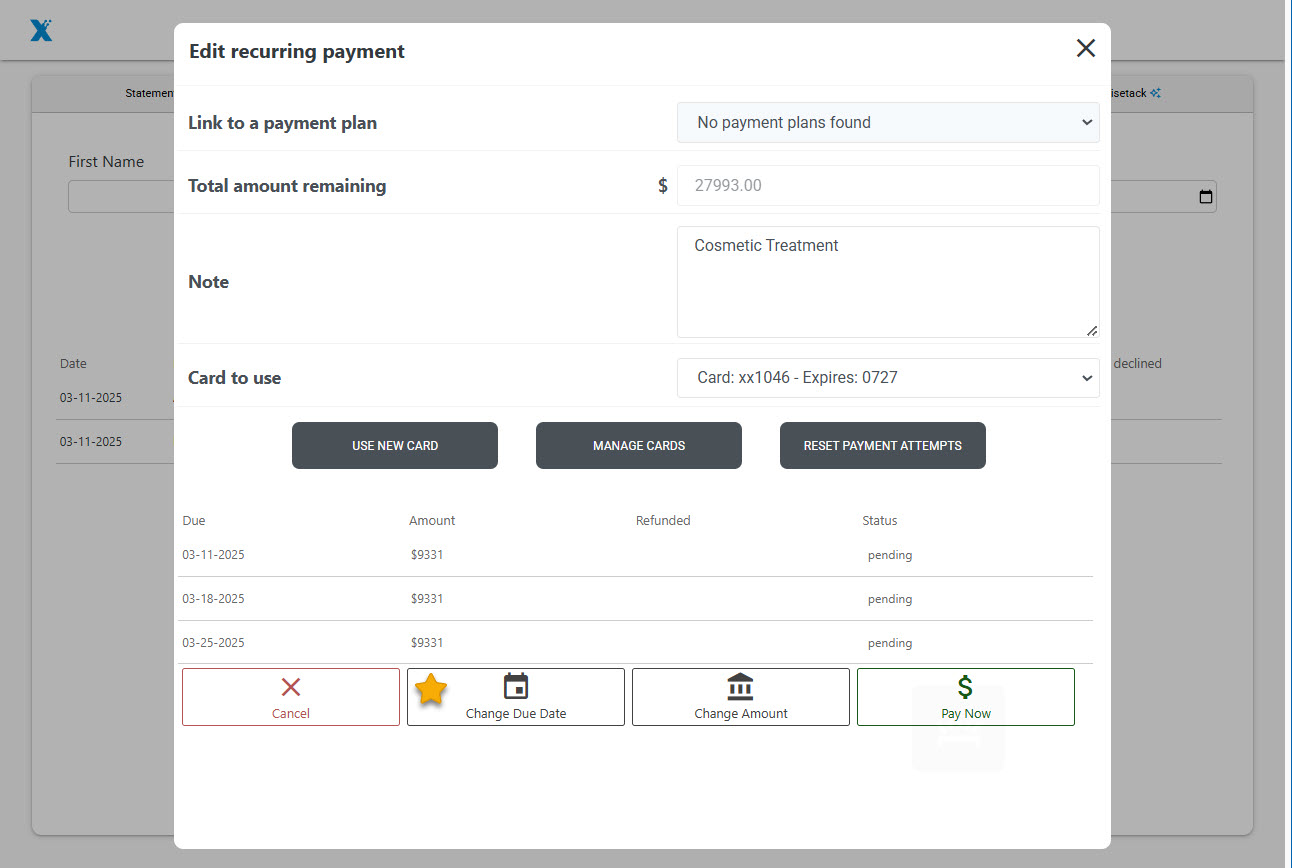Close the Edit recurring payment dialog
This screenshot has height=868, width=1292.
[x=1085, y=48]
